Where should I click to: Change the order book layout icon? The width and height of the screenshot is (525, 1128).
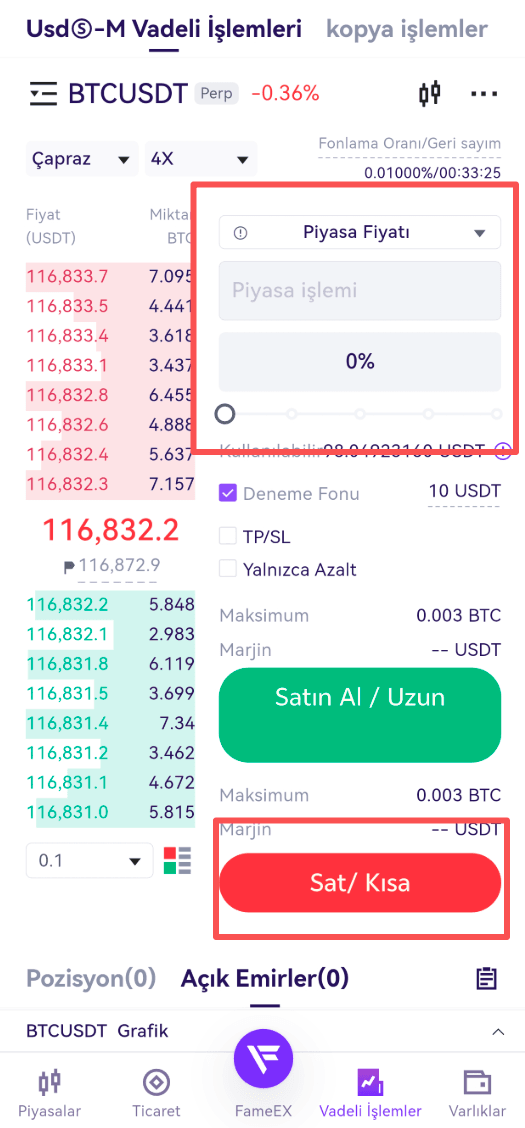click(x=178, y=860)
